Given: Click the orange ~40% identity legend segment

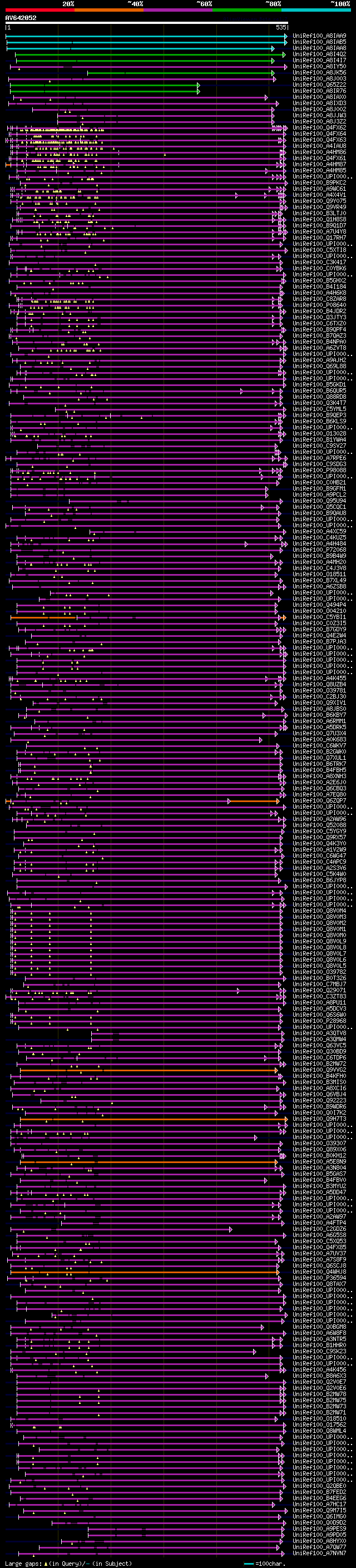Looking at the screenshot, I should coord(109,10).
